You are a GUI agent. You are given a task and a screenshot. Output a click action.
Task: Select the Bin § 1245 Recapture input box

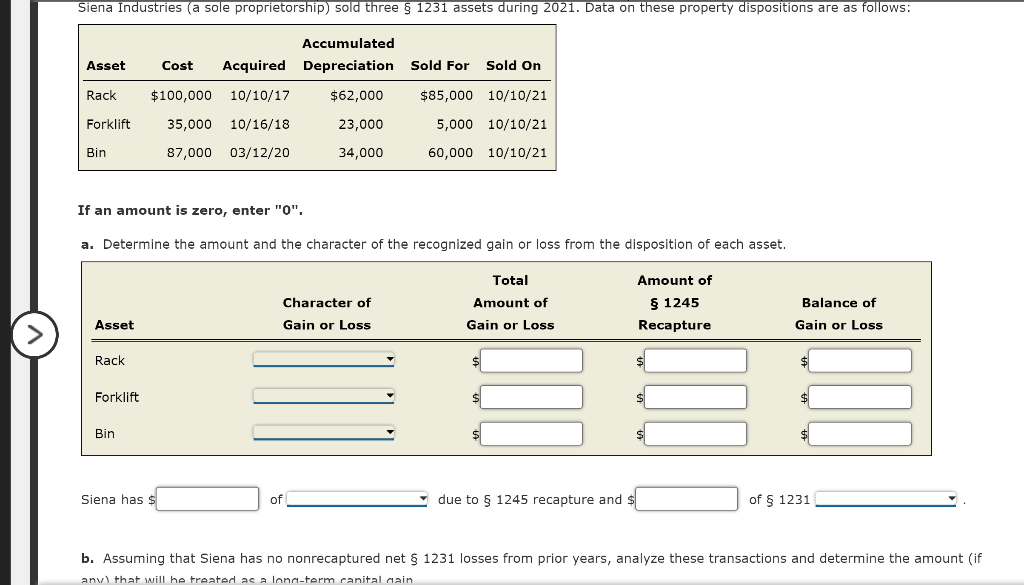(695, 433)
